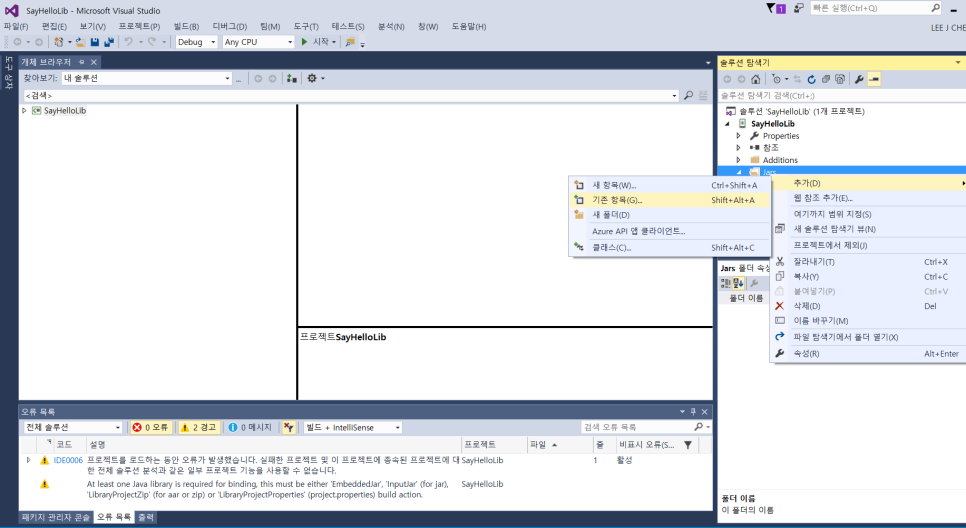Toggle the 2 경고 warnings filter

(198, 428)
